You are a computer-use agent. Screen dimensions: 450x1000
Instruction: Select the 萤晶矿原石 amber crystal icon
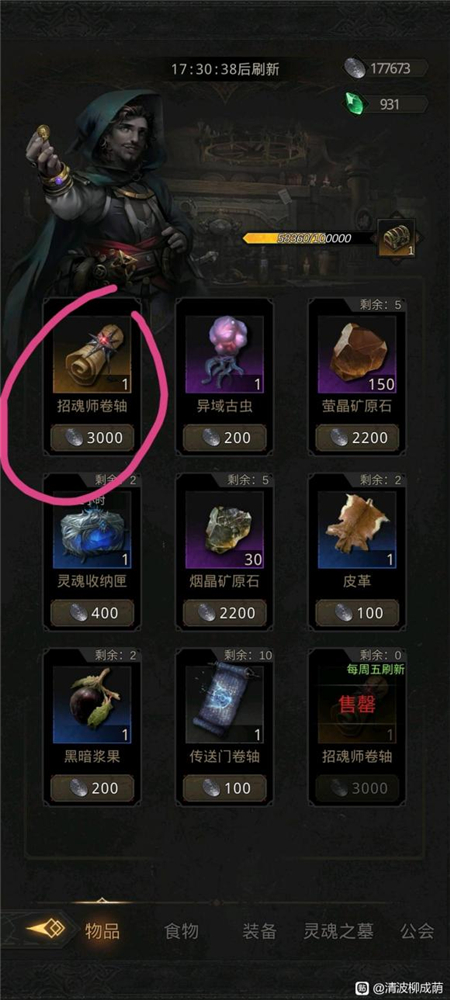click(357, 354)
